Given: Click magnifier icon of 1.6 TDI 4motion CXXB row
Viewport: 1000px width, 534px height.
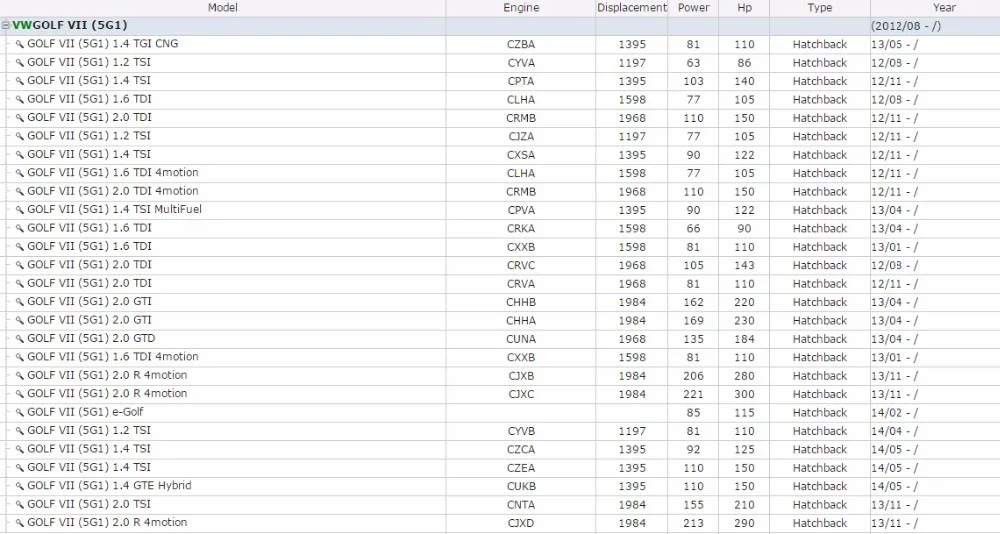Looking at the screenshot, I should [x=20, y=357].
